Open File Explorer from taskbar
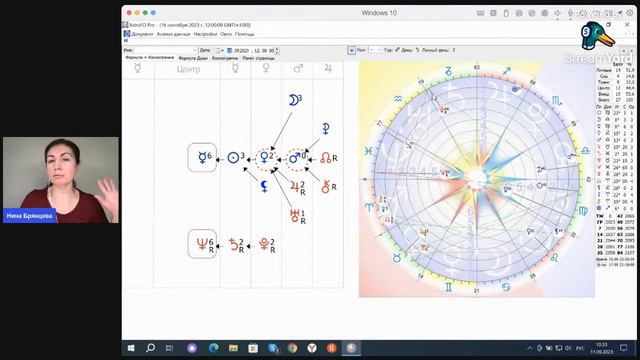This screenshot has width=640, height=360. pyautogui.click(x=233, y=348)
